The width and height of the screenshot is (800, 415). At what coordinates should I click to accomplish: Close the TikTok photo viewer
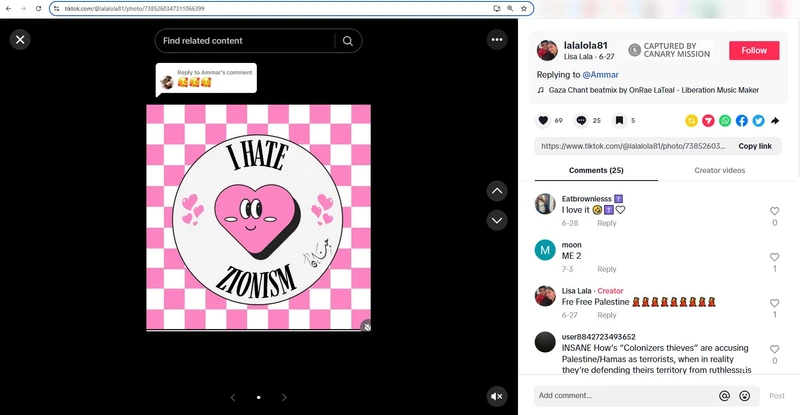[x=20, y=40]
